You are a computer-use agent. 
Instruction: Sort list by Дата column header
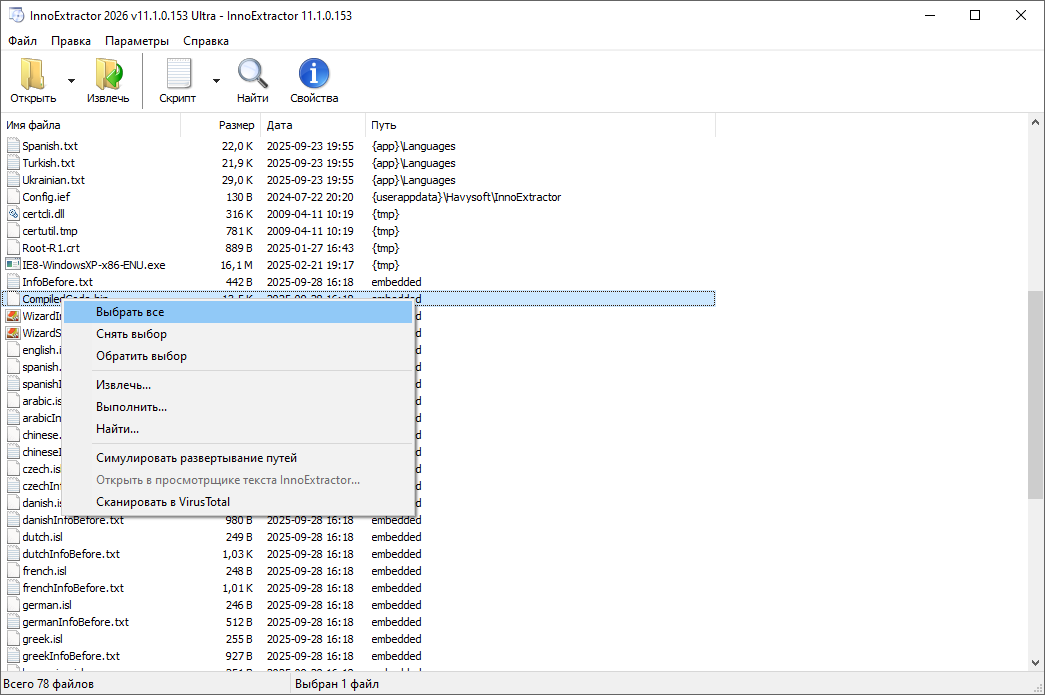click(280, 125)
